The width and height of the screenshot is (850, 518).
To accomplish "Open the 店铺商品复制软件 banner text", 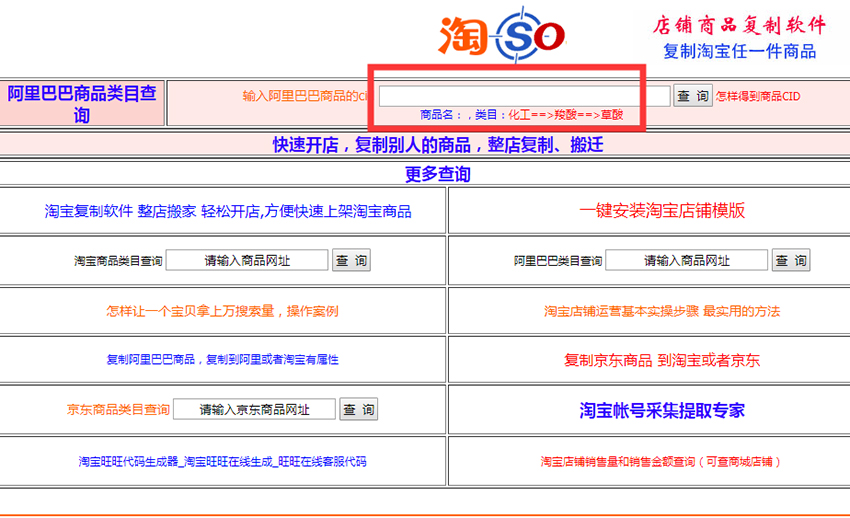I will pyautogui.click(x=739, y=25).
